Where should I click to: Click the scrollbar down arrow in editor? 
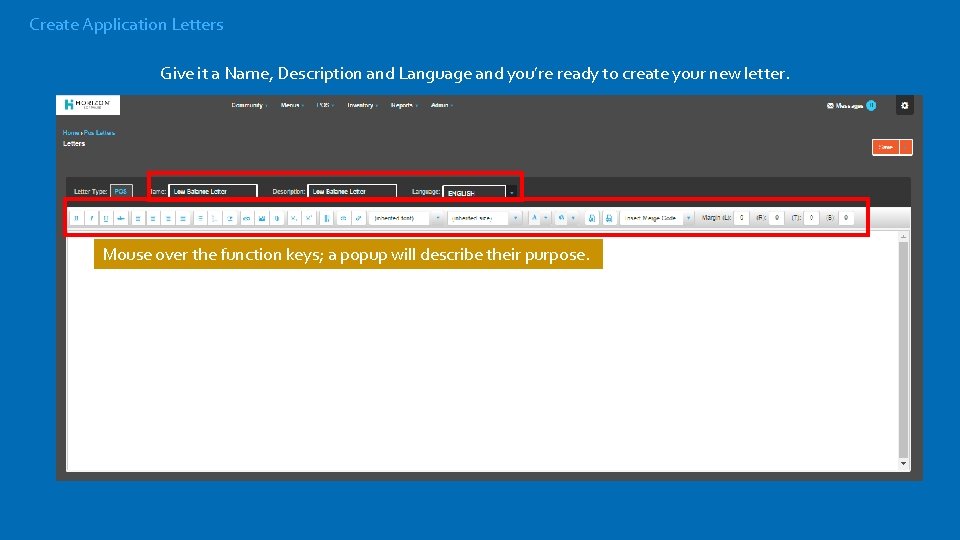(904, 463)
